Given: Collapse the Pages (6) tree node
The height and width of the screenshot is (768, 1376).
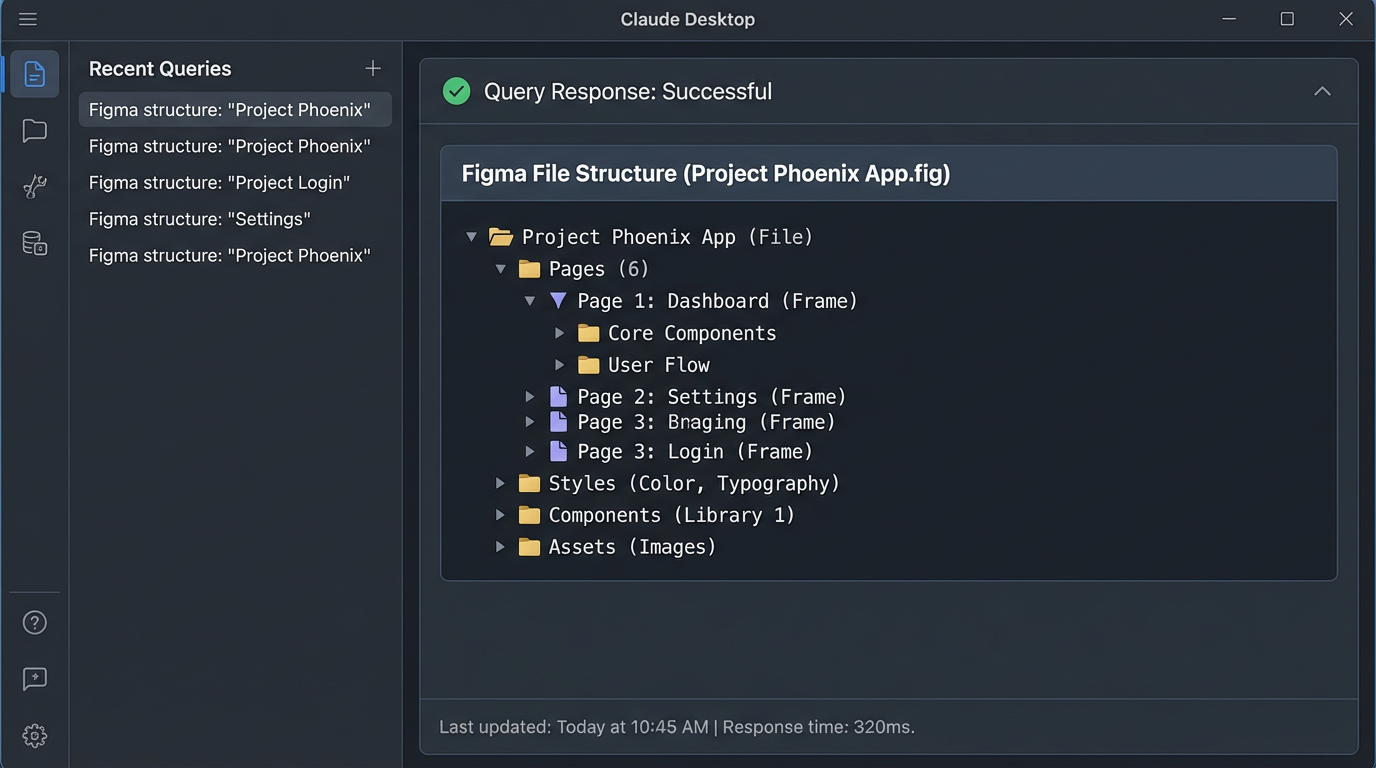Looking at the screenshot, I should (500, 268).
